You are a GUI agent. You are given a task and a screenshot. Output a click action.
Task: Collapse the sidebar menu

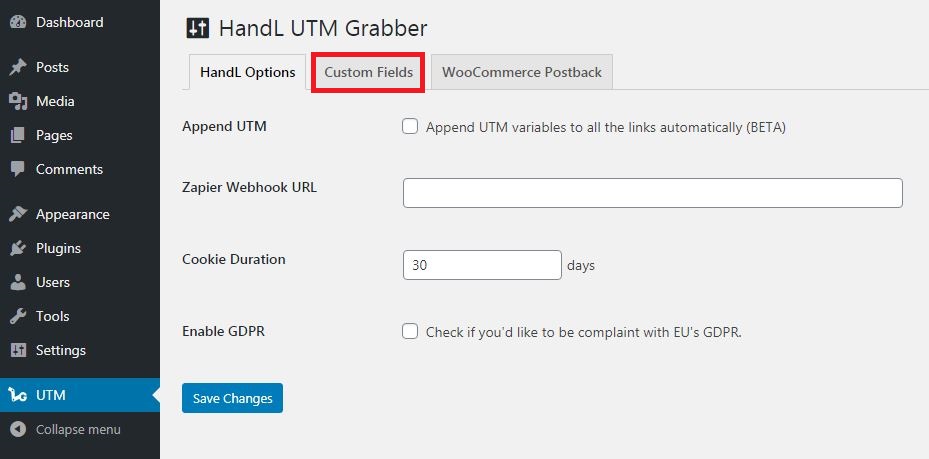[66, 429]
